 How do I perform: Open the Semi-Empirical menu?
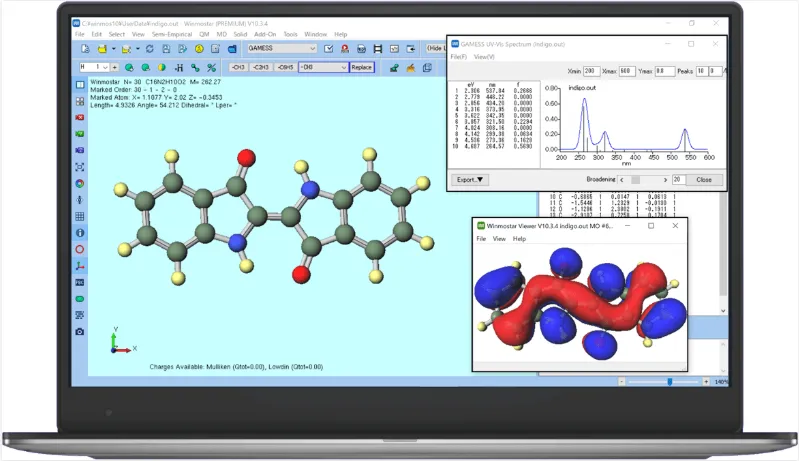(x=172, y=35)
